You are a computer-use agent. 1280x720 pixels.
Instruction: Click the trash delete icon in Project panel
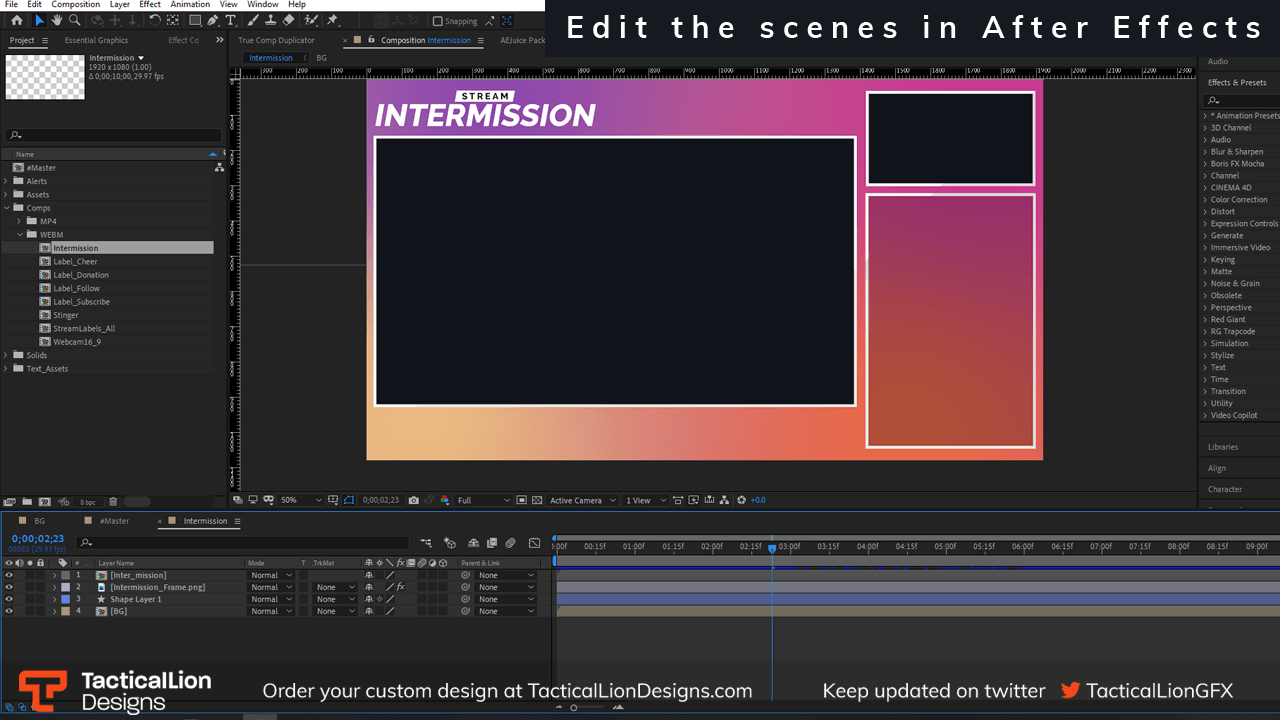113,501
